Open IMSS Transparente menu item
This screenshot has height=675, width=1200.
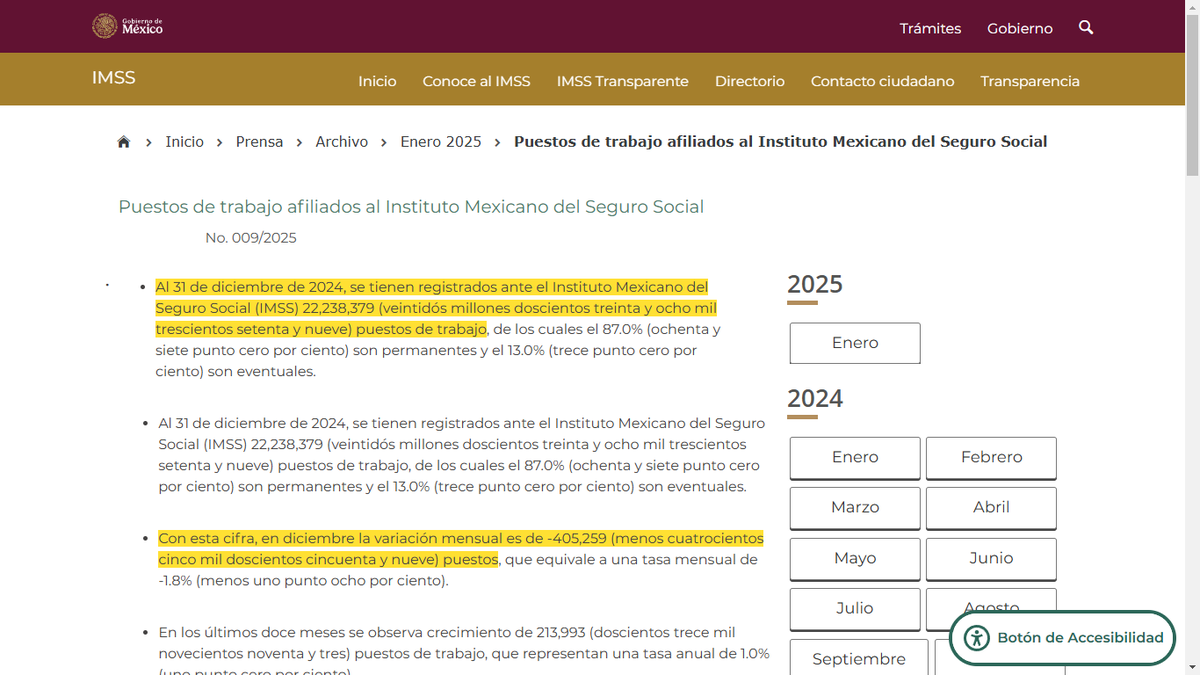(623, 81)
